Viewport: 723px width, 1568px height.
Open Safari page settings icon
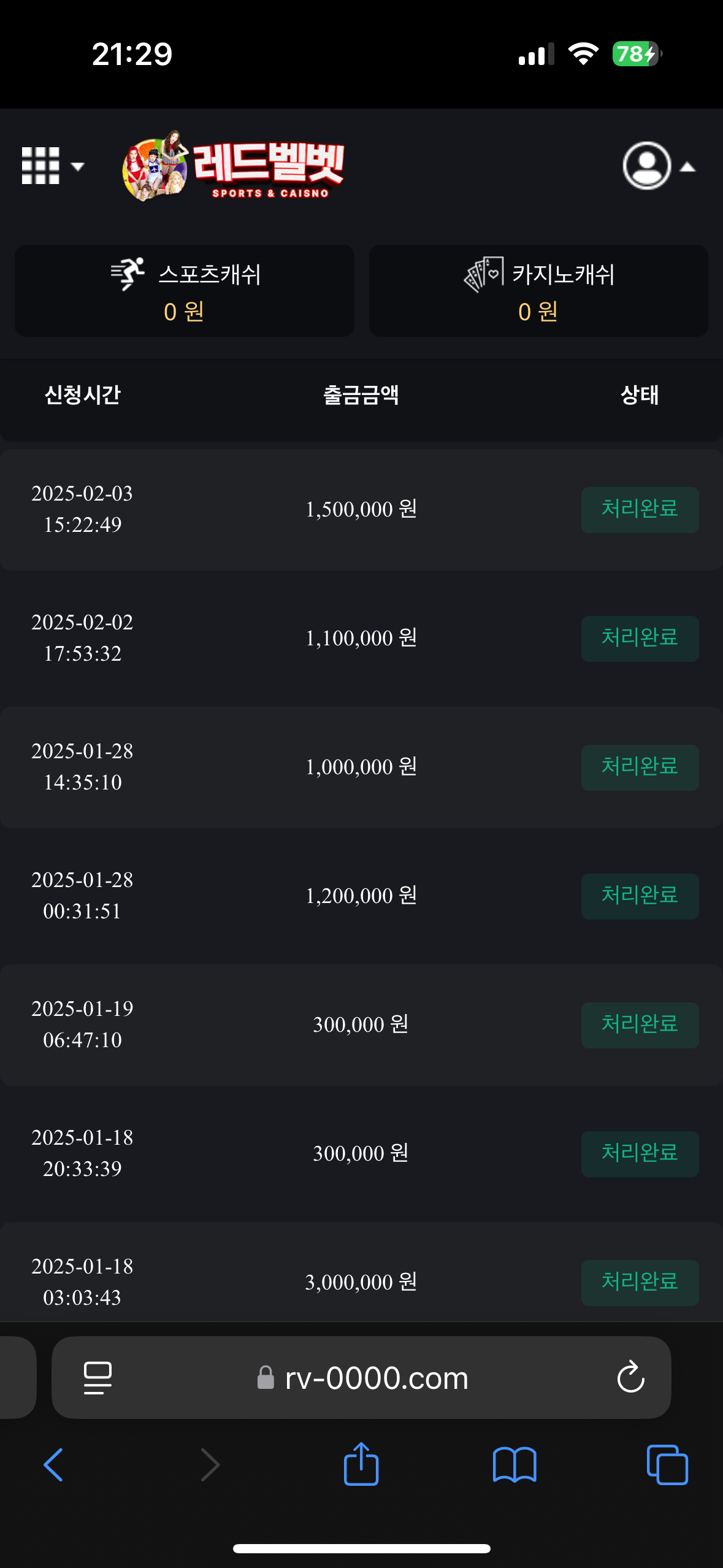[98, 1378]
